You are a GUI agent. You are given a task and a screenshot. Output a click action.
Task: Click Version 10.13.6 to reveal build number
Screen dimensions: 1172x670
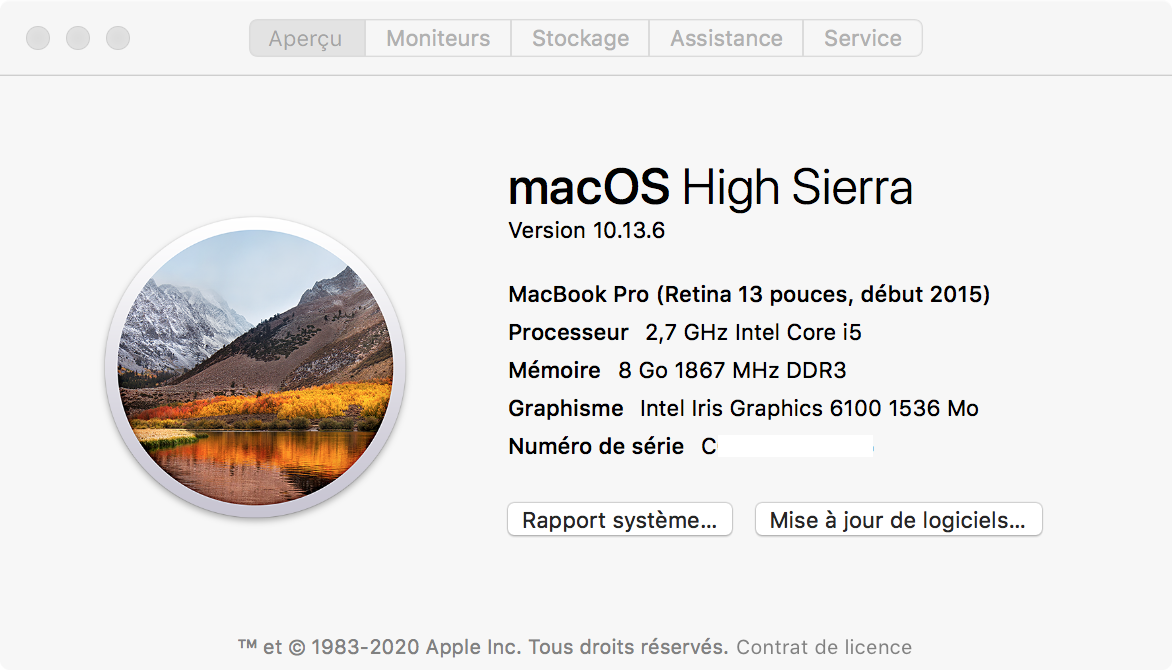[587, 231]
